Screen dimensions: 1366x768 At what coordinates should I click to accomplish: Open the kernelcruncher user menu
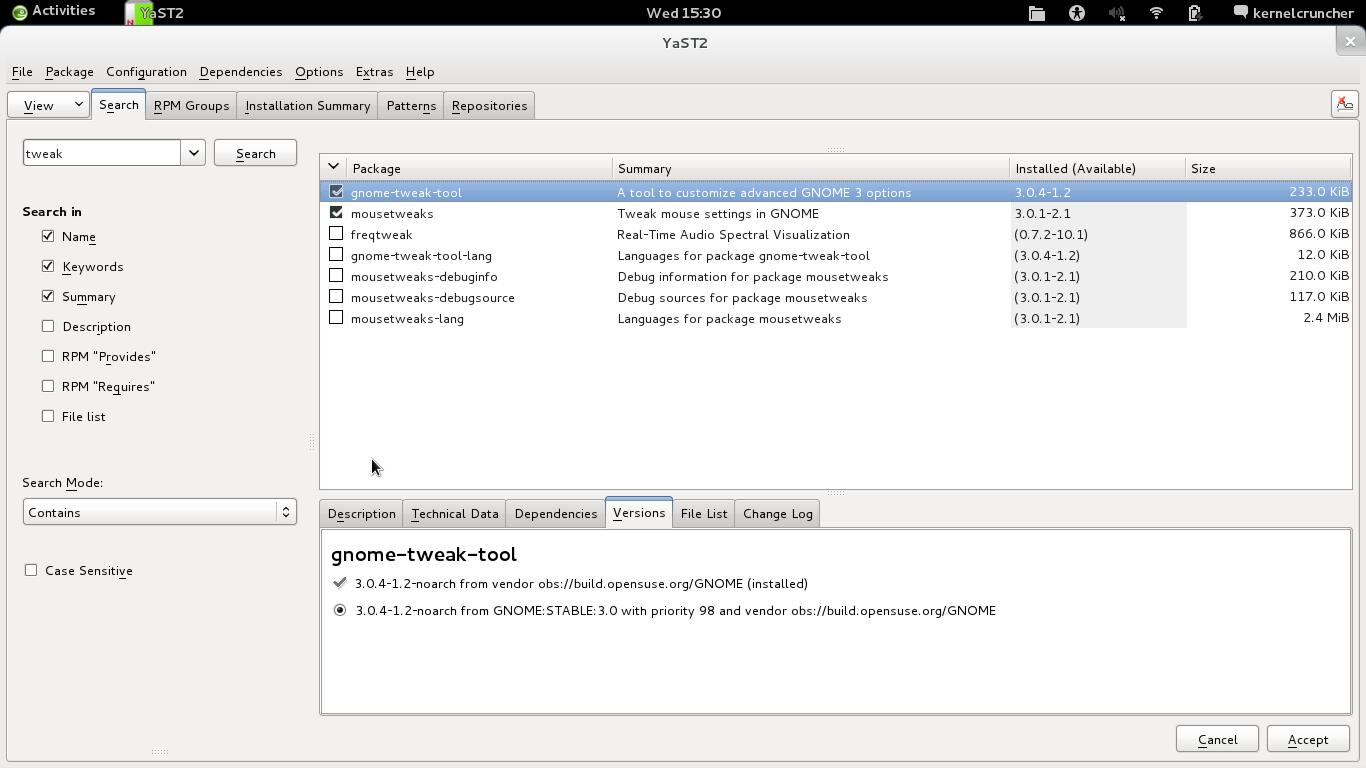tap(1293, 13)
